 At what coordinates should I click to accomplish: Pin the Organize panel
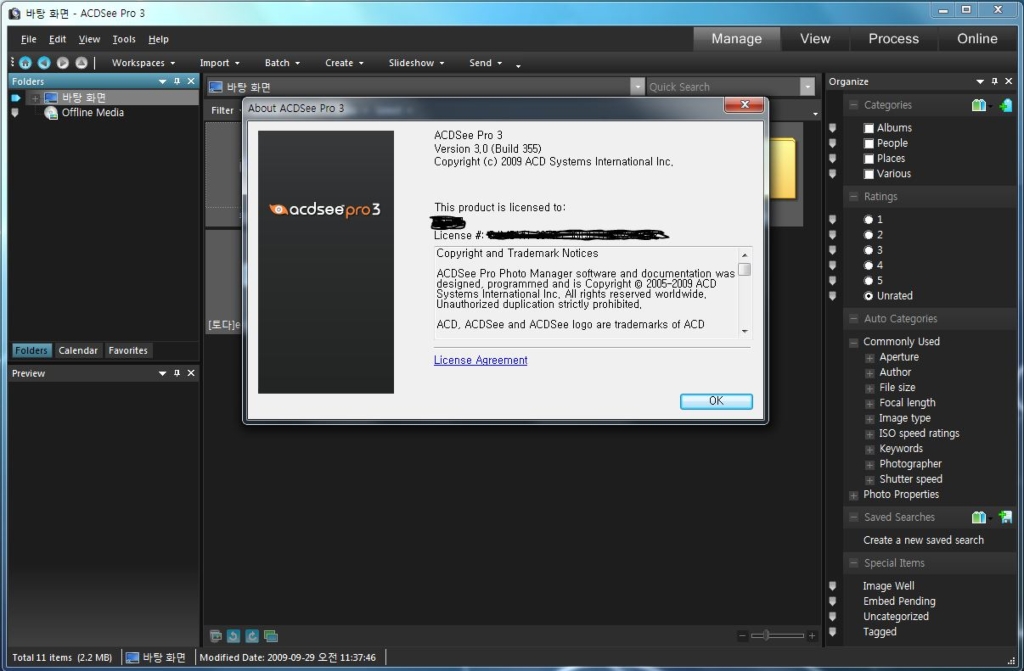tap(995, 81)
